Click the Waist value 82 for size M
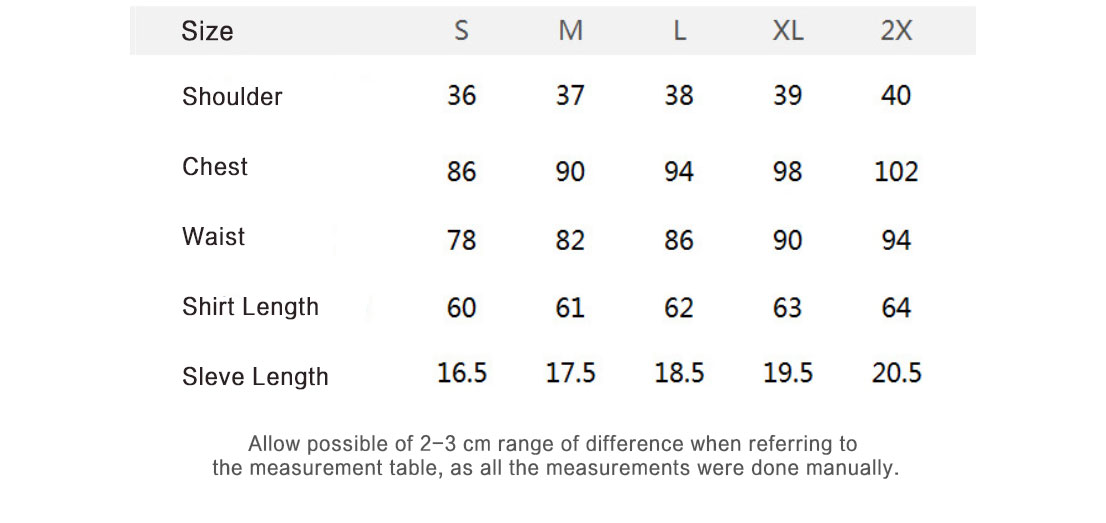The height and width of the screenshot is (523, 1106). (570, 240)
